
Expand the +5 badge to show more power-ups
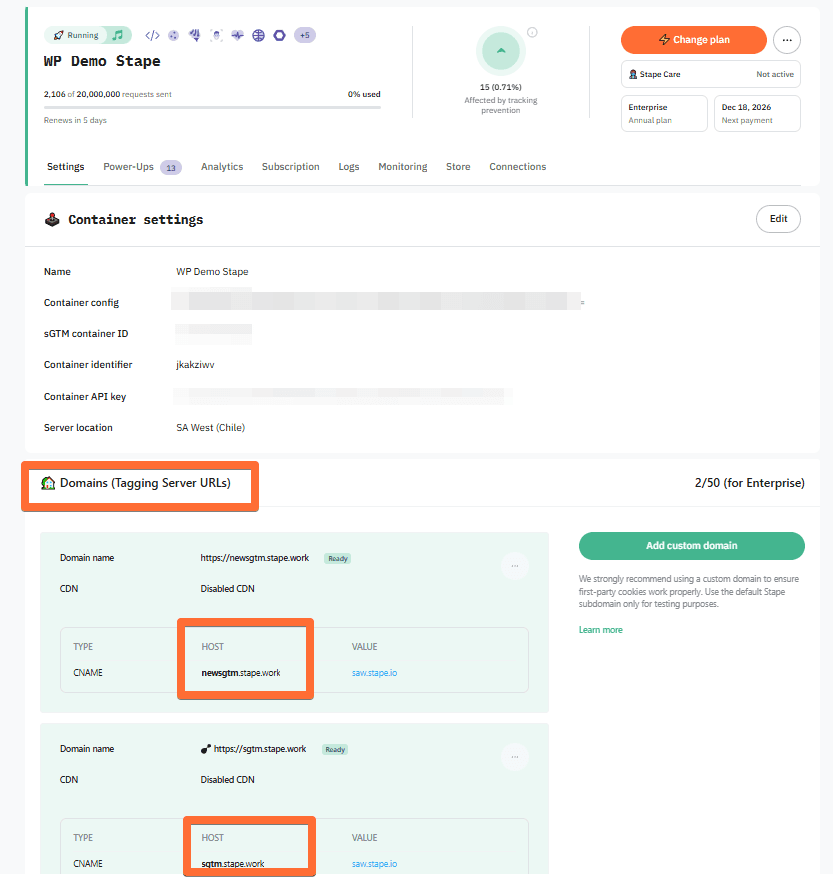click(305, 34)
